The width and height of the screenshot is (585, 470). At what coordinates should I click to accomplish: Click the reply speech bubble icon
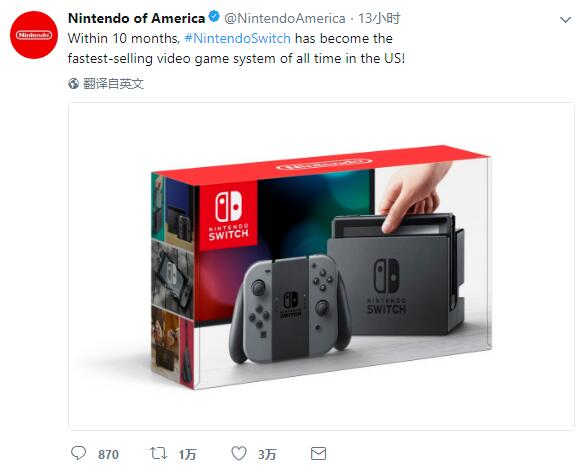pos(78,454)
